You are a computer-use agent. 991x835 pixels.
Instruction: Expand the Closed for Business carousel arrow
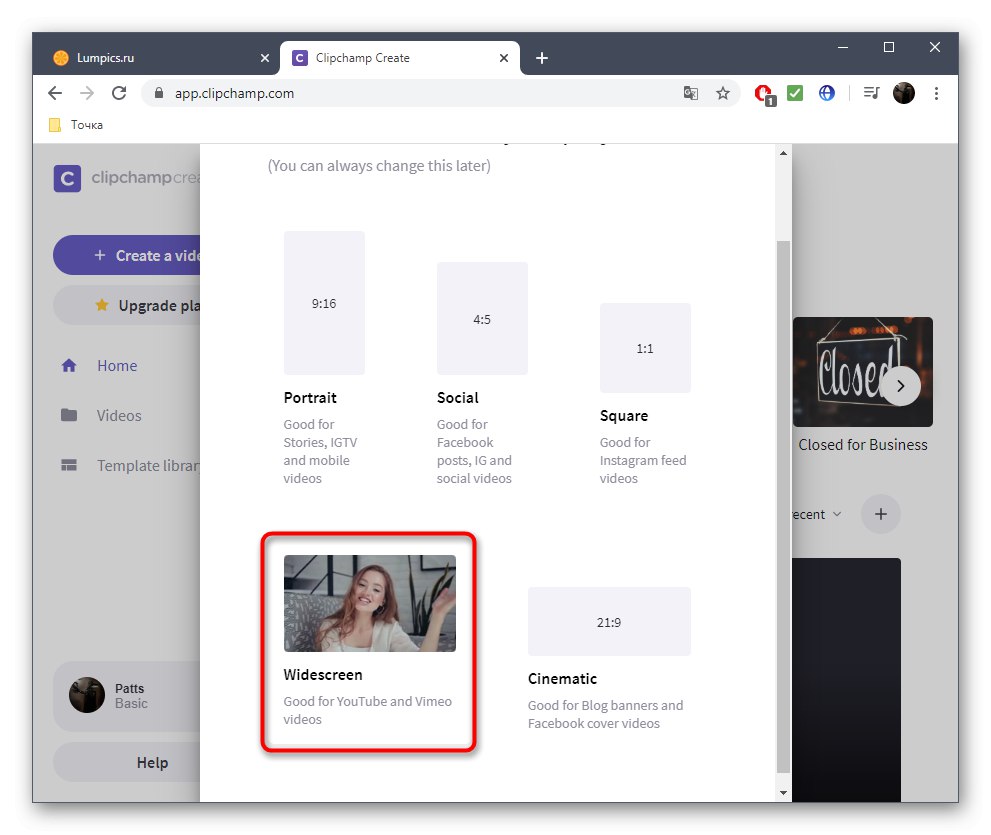point(901,385)
